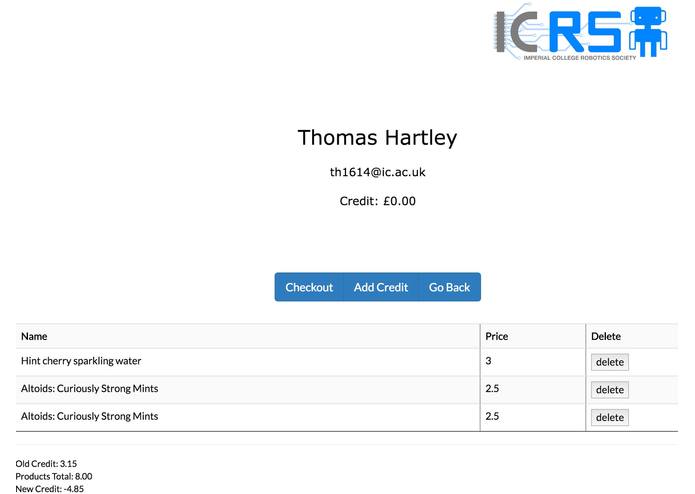Image resolution: width=695 pixels, height=494 pixels.
Task: Click the Price column header
Action: pyautogui.click(x=496, y=336)
